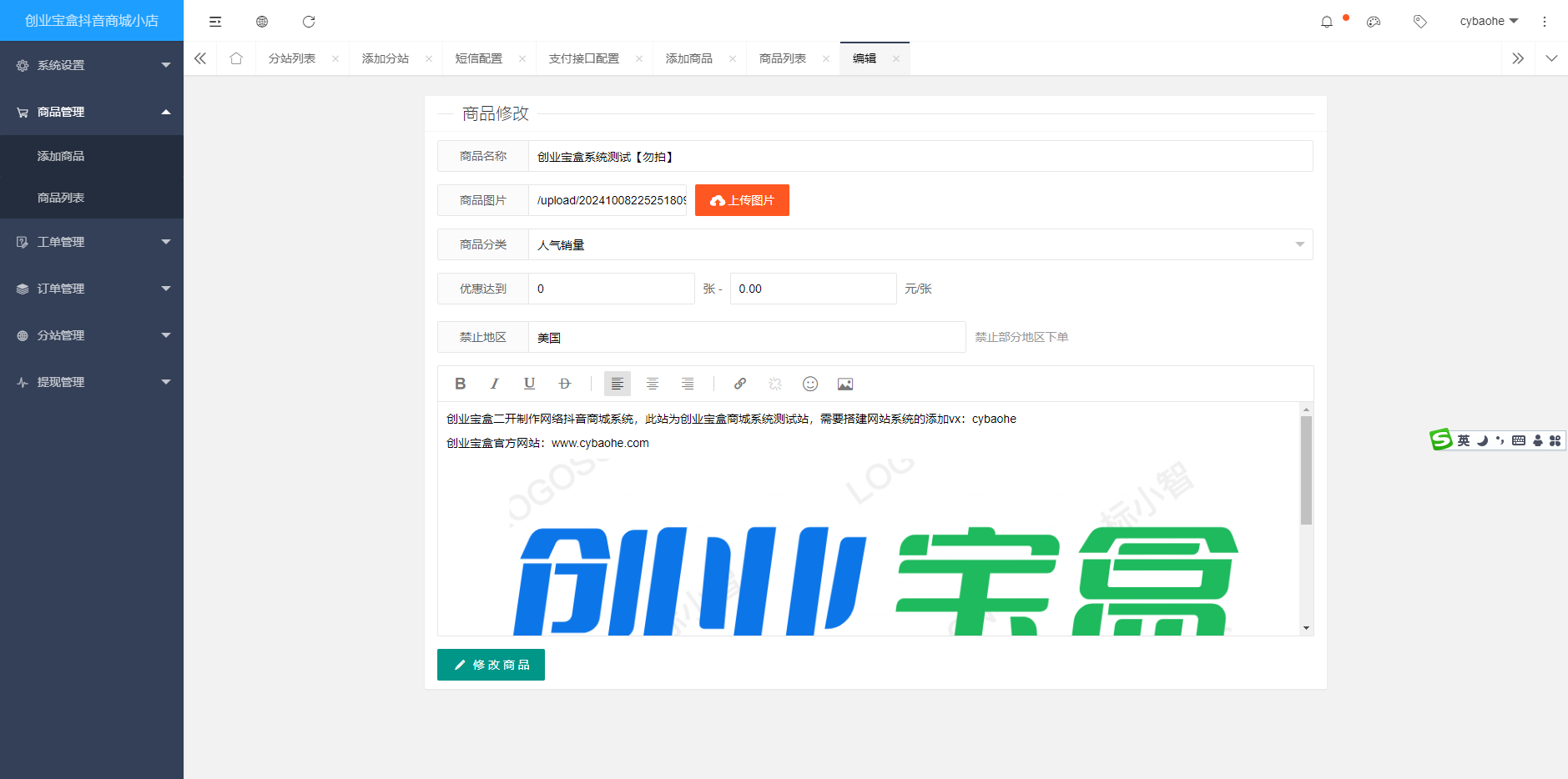
Task: Toggle Sogou 英 language mode
Action: 1464,440
